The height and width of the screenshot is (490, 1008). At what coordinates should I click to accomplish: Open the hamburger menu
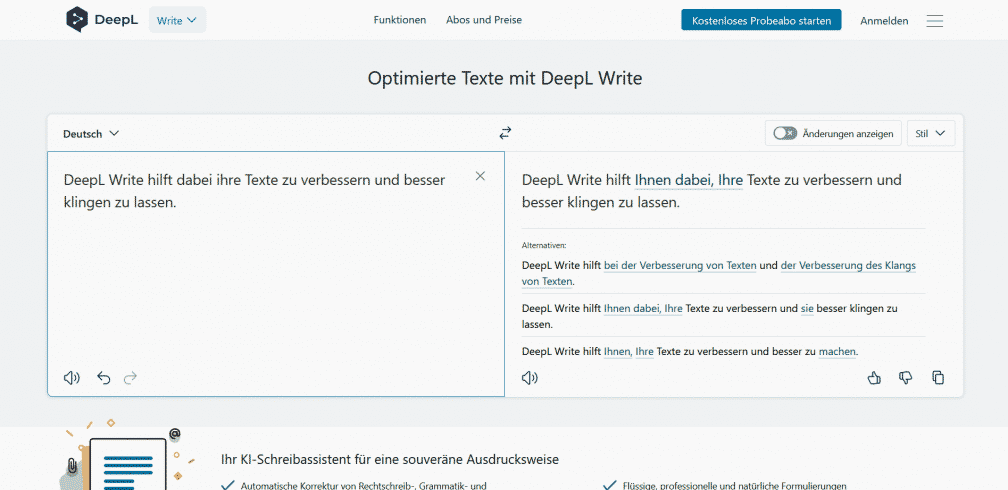(x=935, y=21)
